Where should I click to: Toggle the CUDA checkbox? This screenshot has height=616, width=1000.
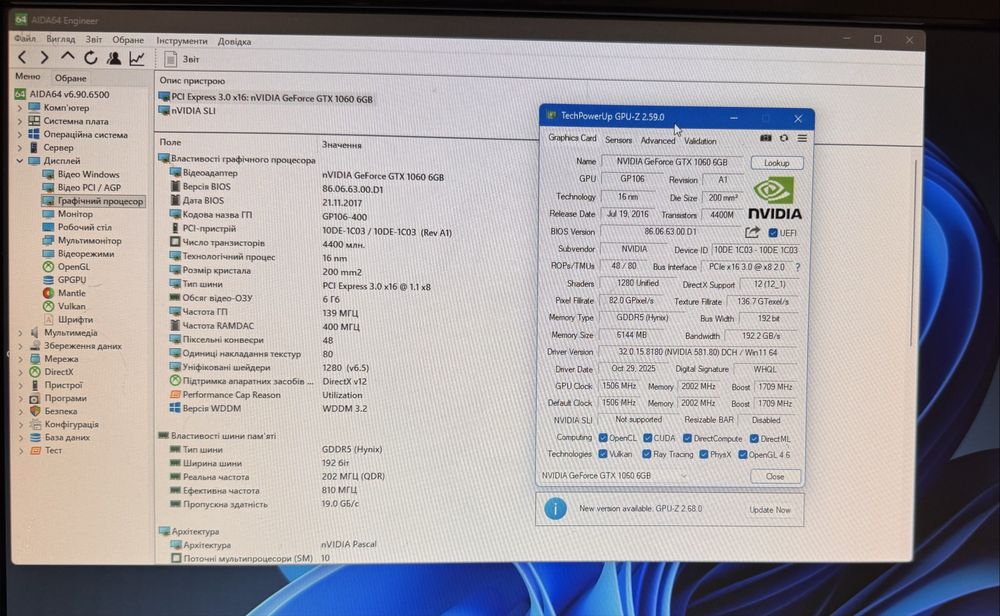pos(647,438)
